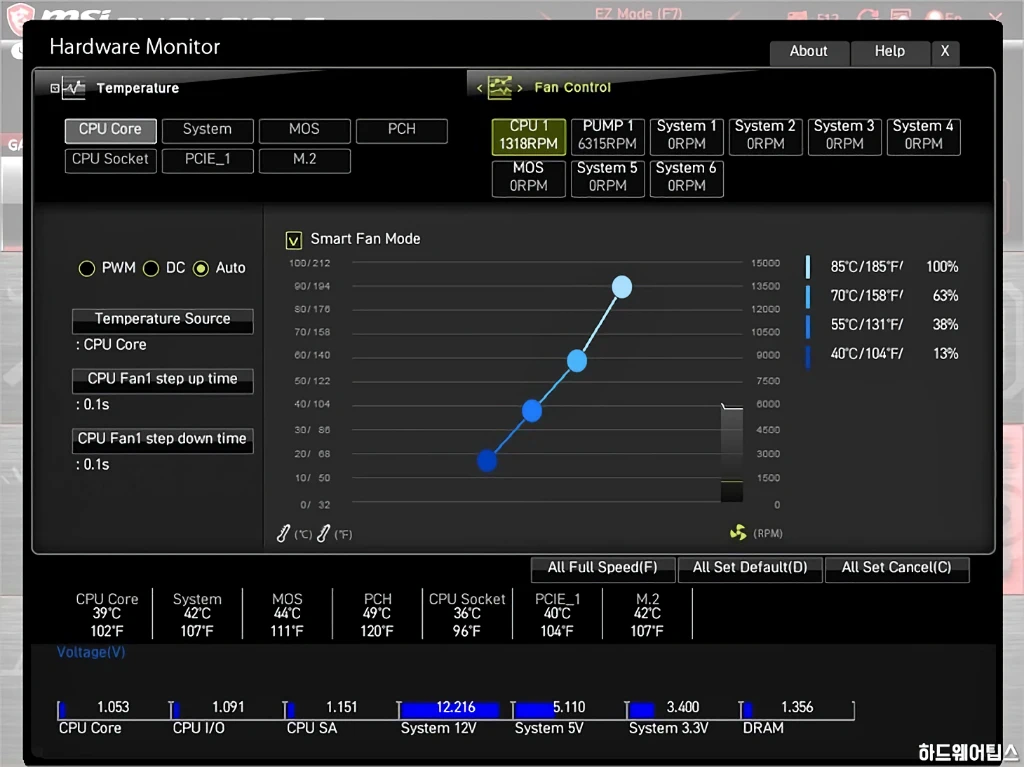Click the CPU Core 39°C reading
Image resolution: width=1024 pixels, height=767 pixels.
coord(107,614)
